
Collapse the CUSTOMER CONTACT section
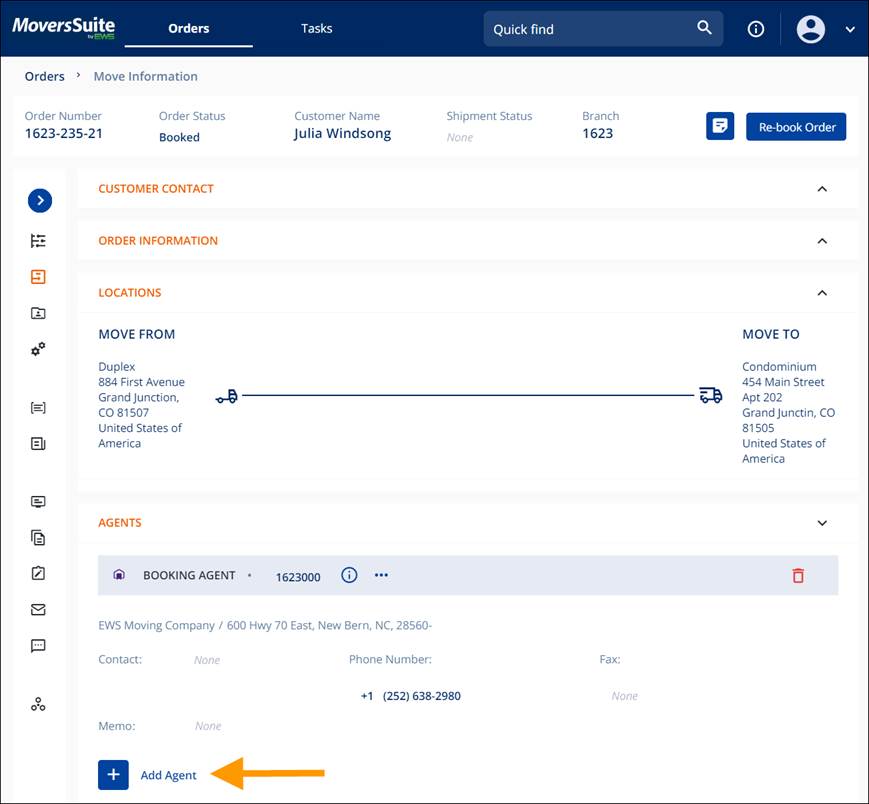click(822, 189)
